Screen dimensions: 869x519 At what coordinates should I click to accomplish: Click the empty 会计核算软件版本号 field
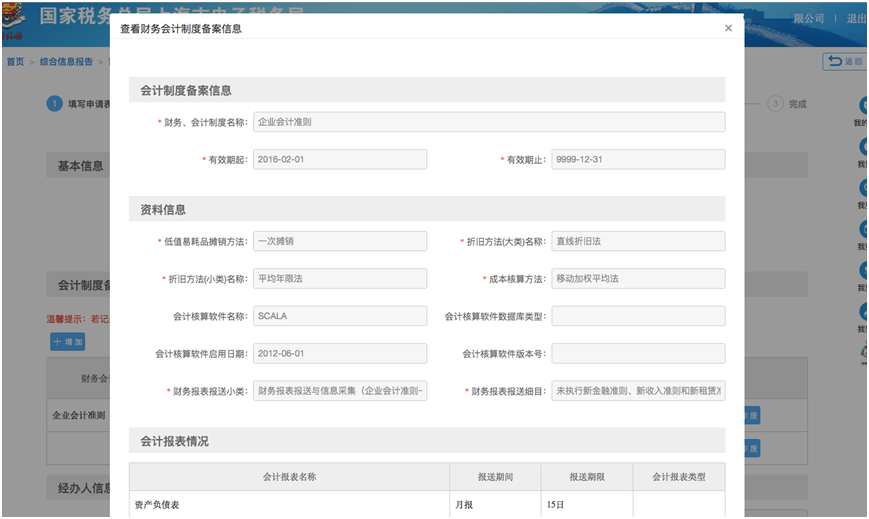pyautogui.click(x=638, y=354)
